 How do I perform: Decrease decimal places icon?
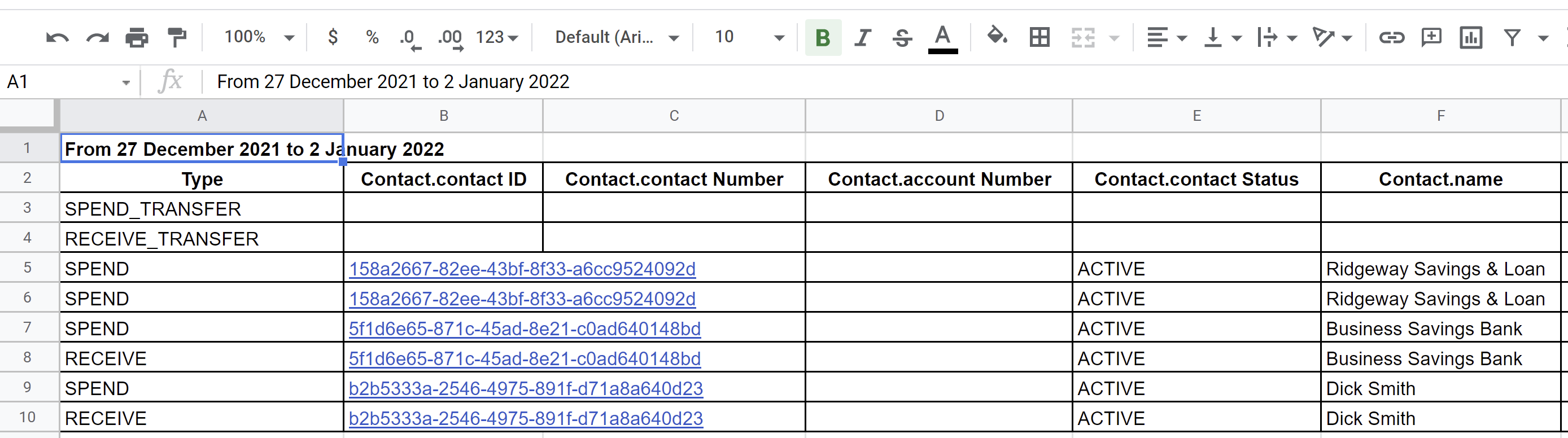[410, 39]
